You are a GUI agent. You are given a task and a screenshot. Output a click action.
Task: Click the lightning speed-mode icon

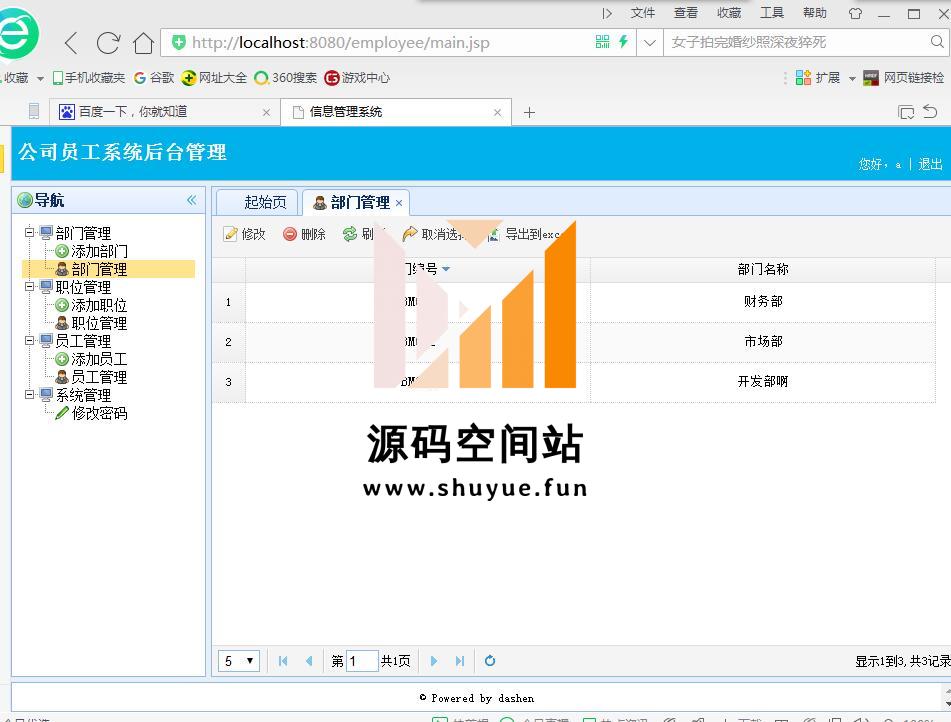[x=623, y=42]
